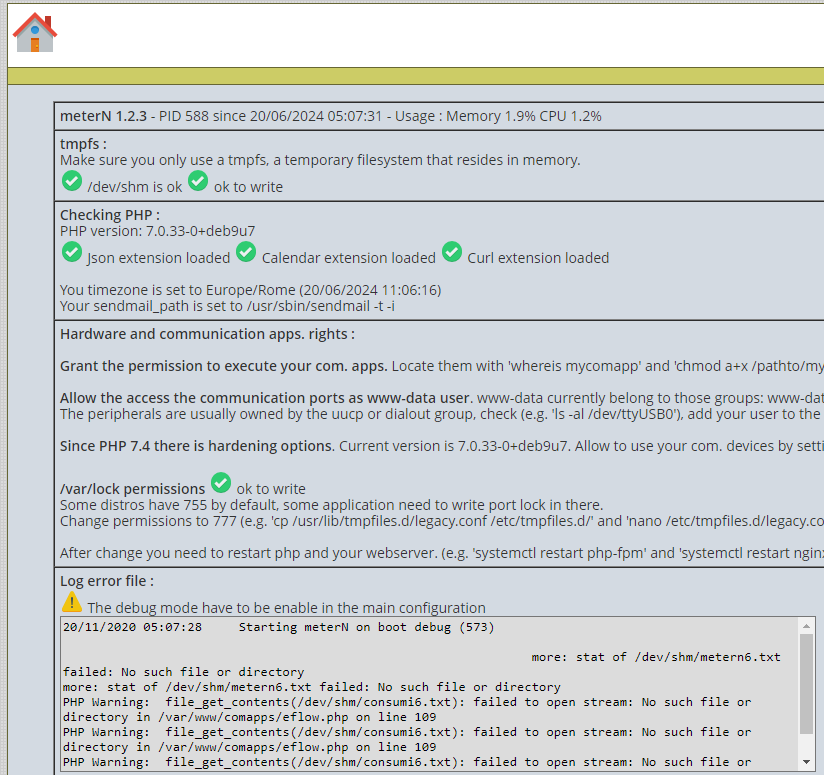Screen dimensions: 824x775
Task: Click green check beside tmpfs ok to write
Action: pyautogui.click(x=198, y=181)
